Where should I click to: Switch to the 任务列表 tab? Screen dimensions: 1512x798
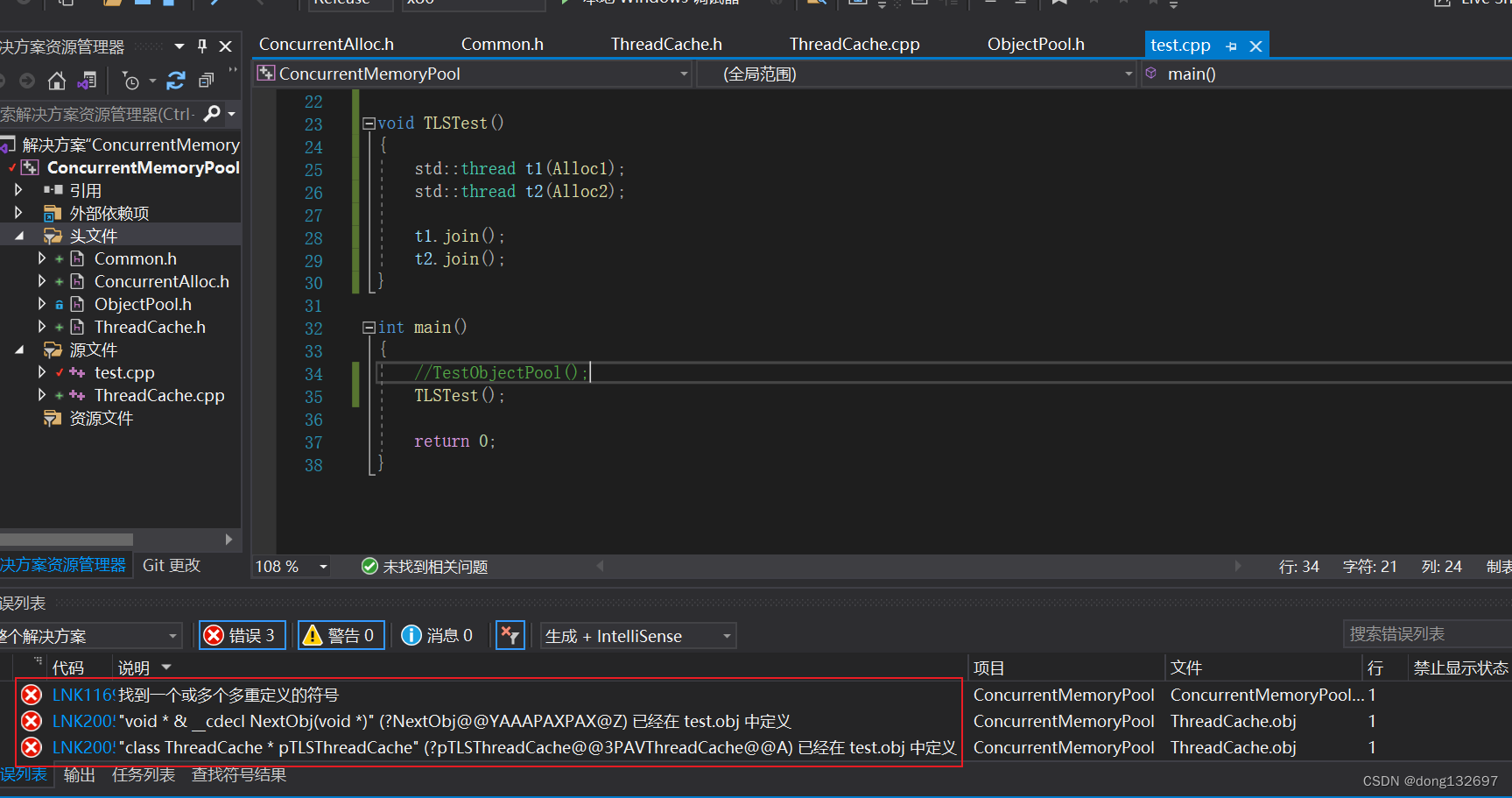tap(144, 774)
